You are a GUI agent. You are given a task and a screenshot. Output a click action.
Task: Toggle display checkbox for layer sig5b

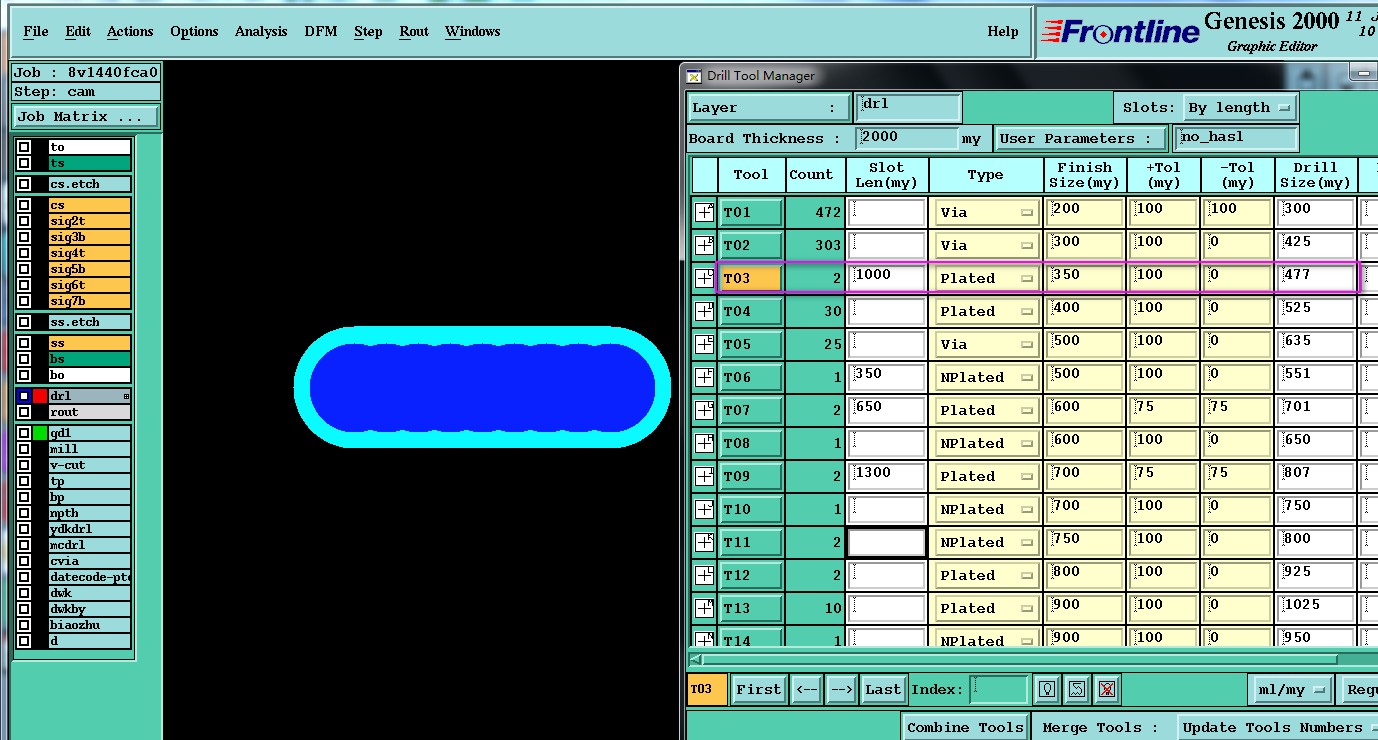tap(23, 269)
